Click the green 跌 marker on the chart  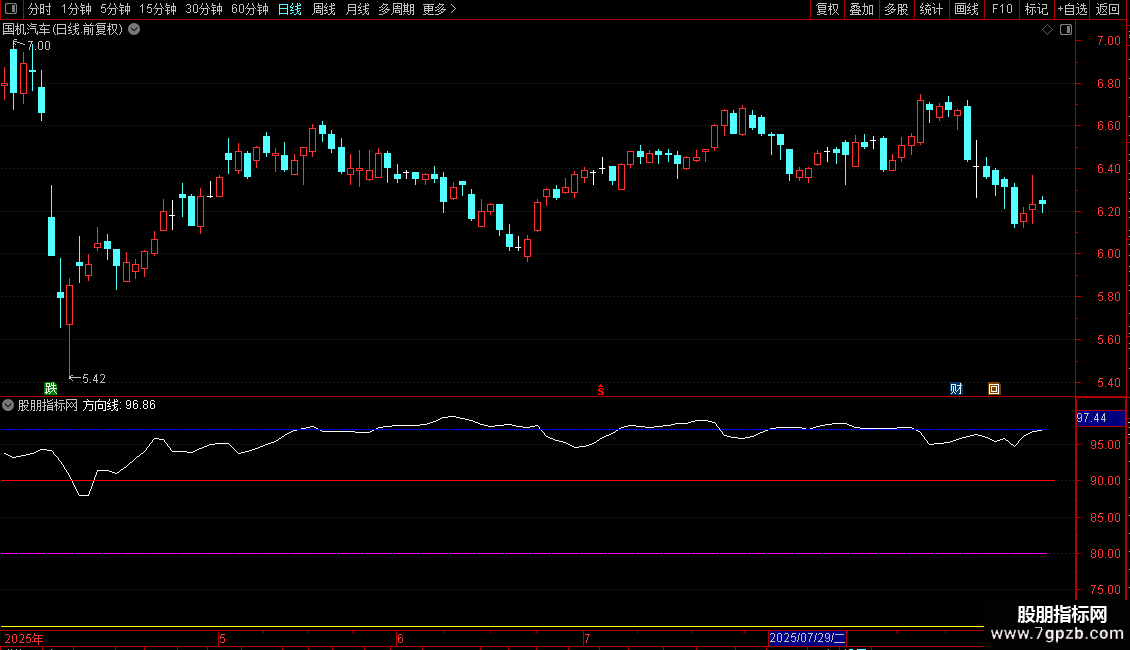tap(50, 389)
